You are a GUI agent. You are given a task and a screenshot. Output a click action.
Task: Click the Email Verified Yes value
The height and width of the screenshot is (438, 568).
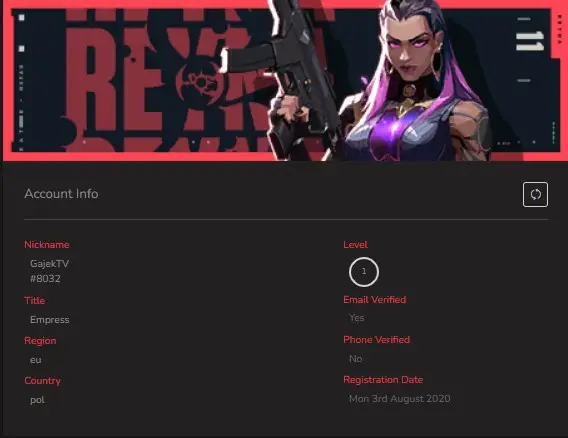click(x=356, y=318)
